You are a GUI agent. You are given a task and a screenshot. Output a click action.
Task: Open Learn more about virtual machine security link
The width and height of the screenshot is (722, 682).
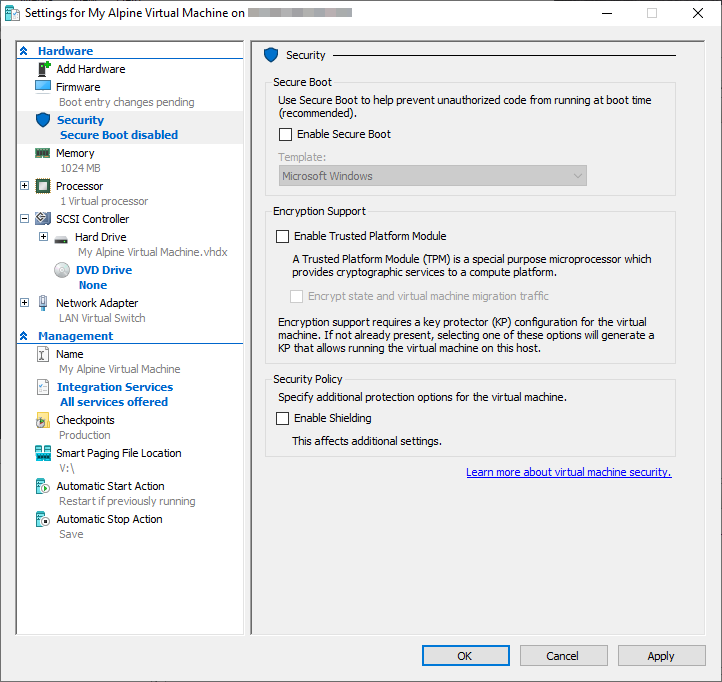pos(568,472)
